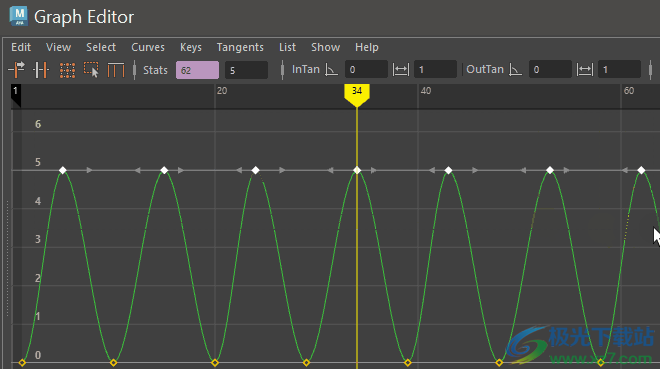The image size is (665, 375).
Task: Select the yellow keyframe at frame 29
Action: pyautogui.click(x=306, y=363)
